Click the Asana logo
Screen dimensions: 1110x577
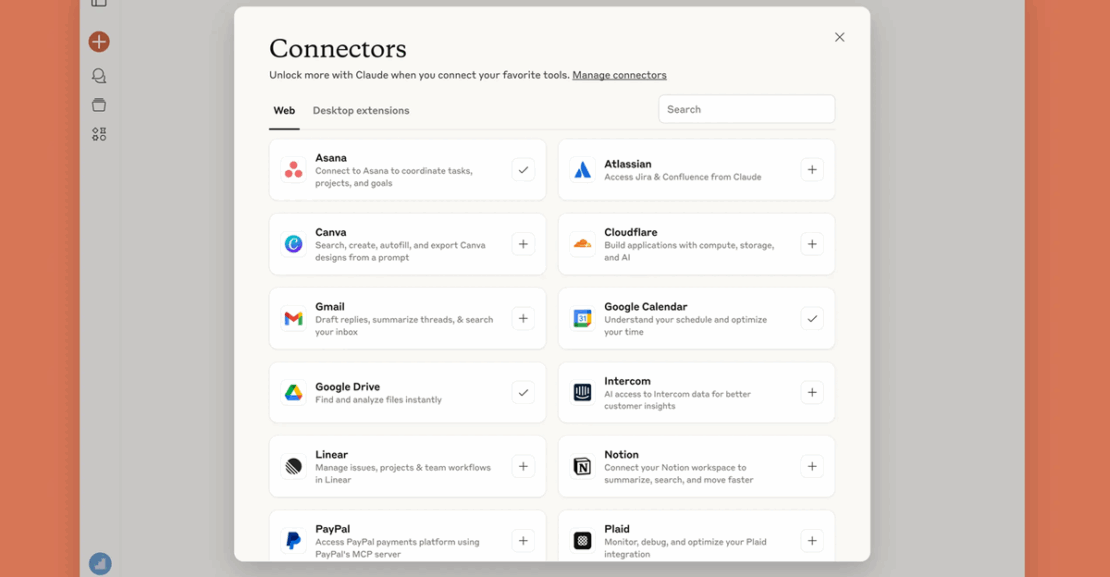tap(293, 169)
